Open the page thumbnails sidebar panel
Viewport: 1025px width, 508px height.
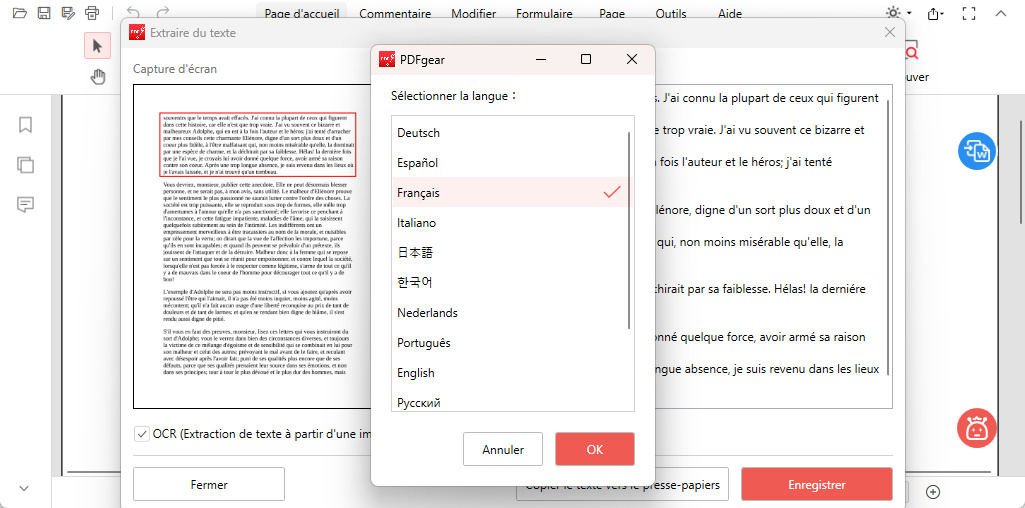[x=25, y=165]
